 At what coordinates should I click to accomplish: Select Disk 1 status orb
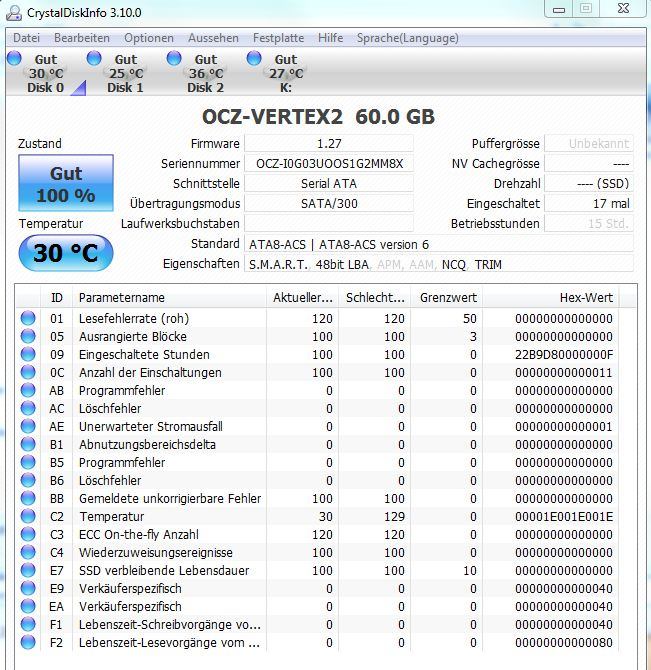(94, 58)
